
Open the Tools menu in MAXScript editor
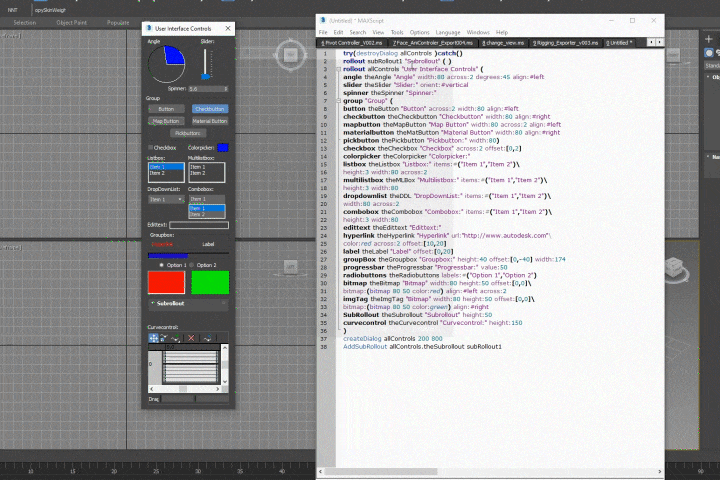(397, 33)
